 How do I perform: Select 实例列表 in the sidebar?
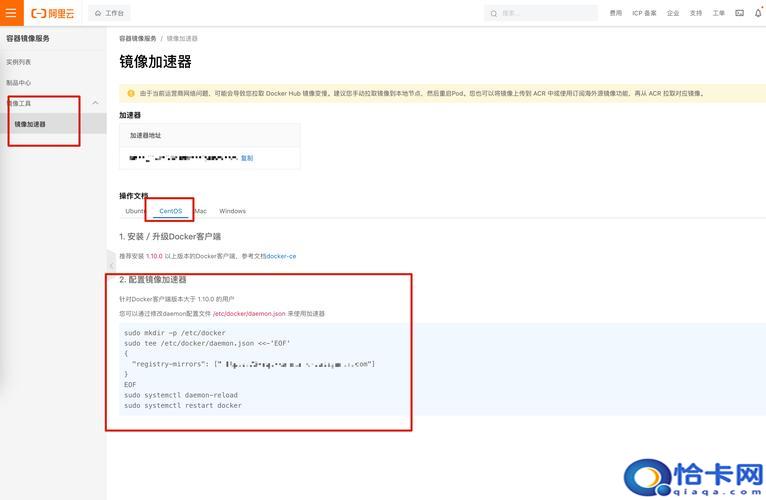[19, 62]
